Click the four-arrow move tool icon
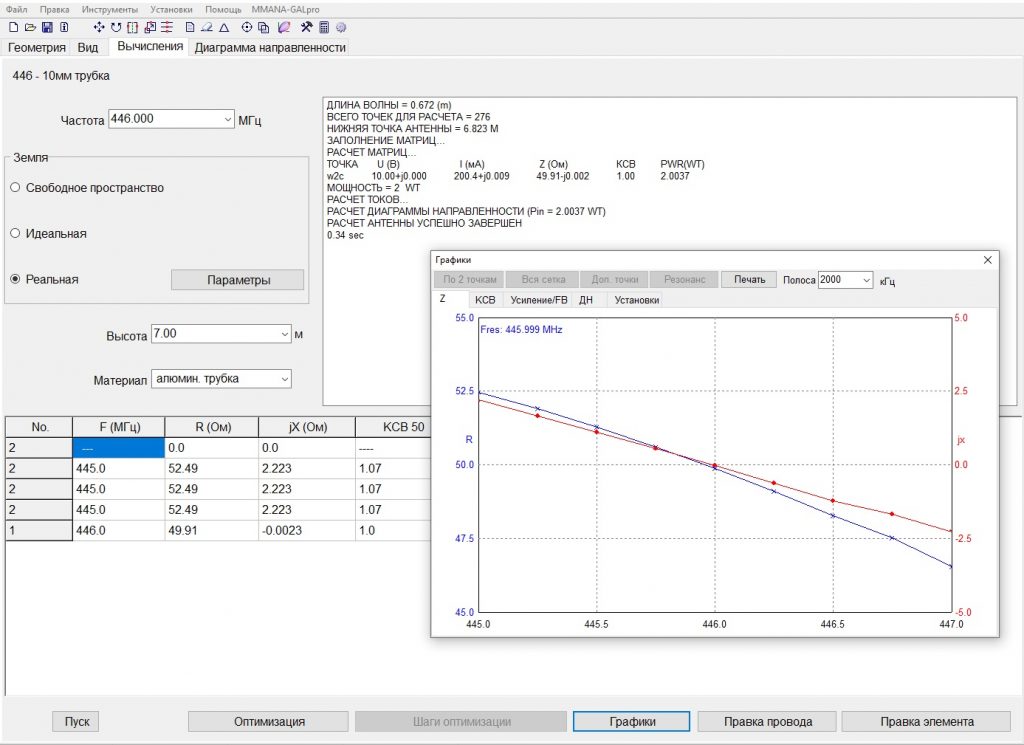 click(98, 27)
